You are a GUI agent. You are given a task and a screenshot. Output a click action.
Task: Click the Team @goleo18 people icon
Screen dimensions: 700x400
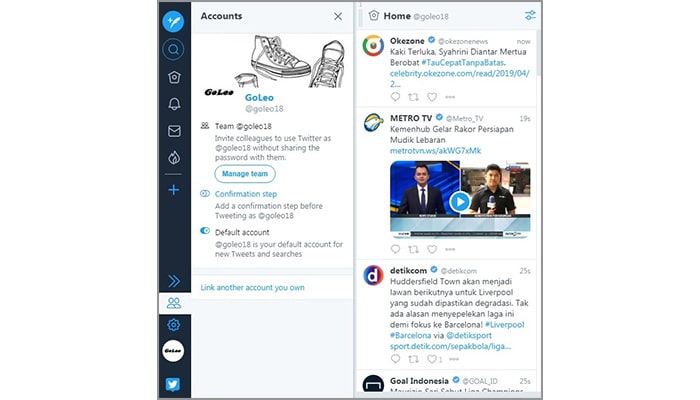(x=205, y=125)
